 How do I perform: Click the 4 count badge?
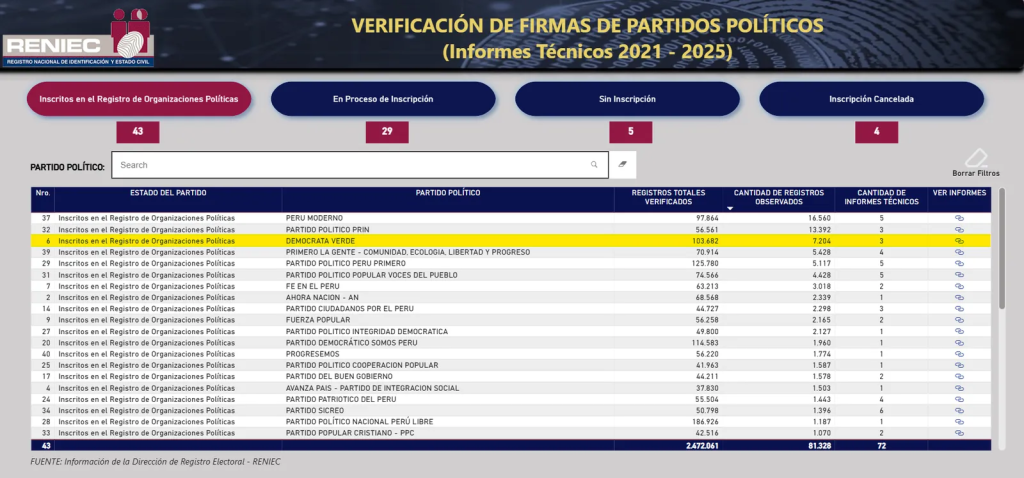click(x=876, y=132)
